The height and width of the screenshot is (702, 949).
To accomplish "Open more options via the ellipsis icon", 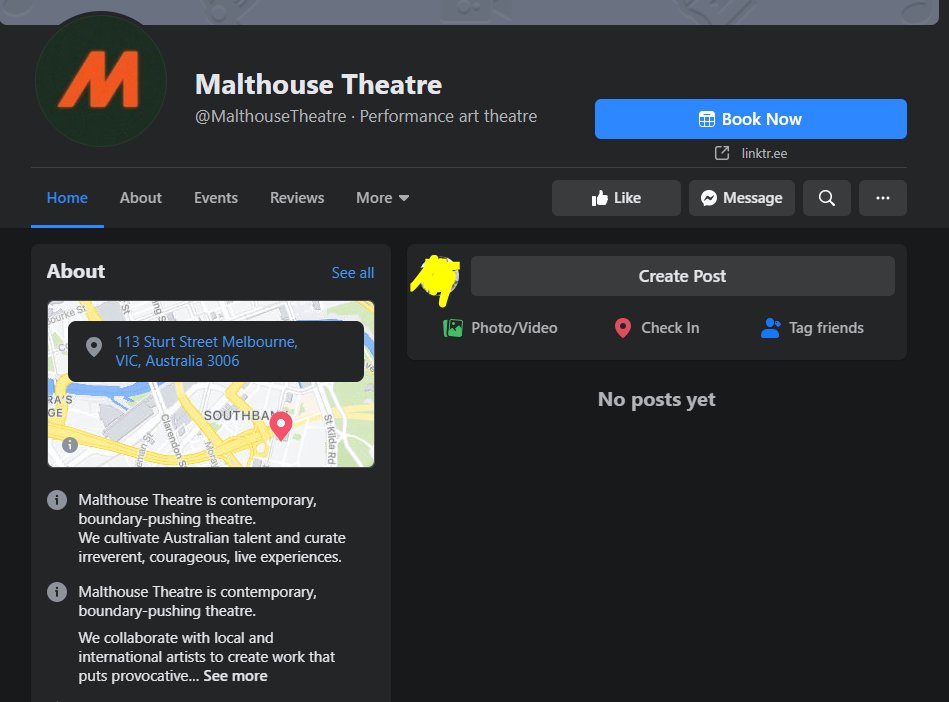I will click(x=882, y=198).
